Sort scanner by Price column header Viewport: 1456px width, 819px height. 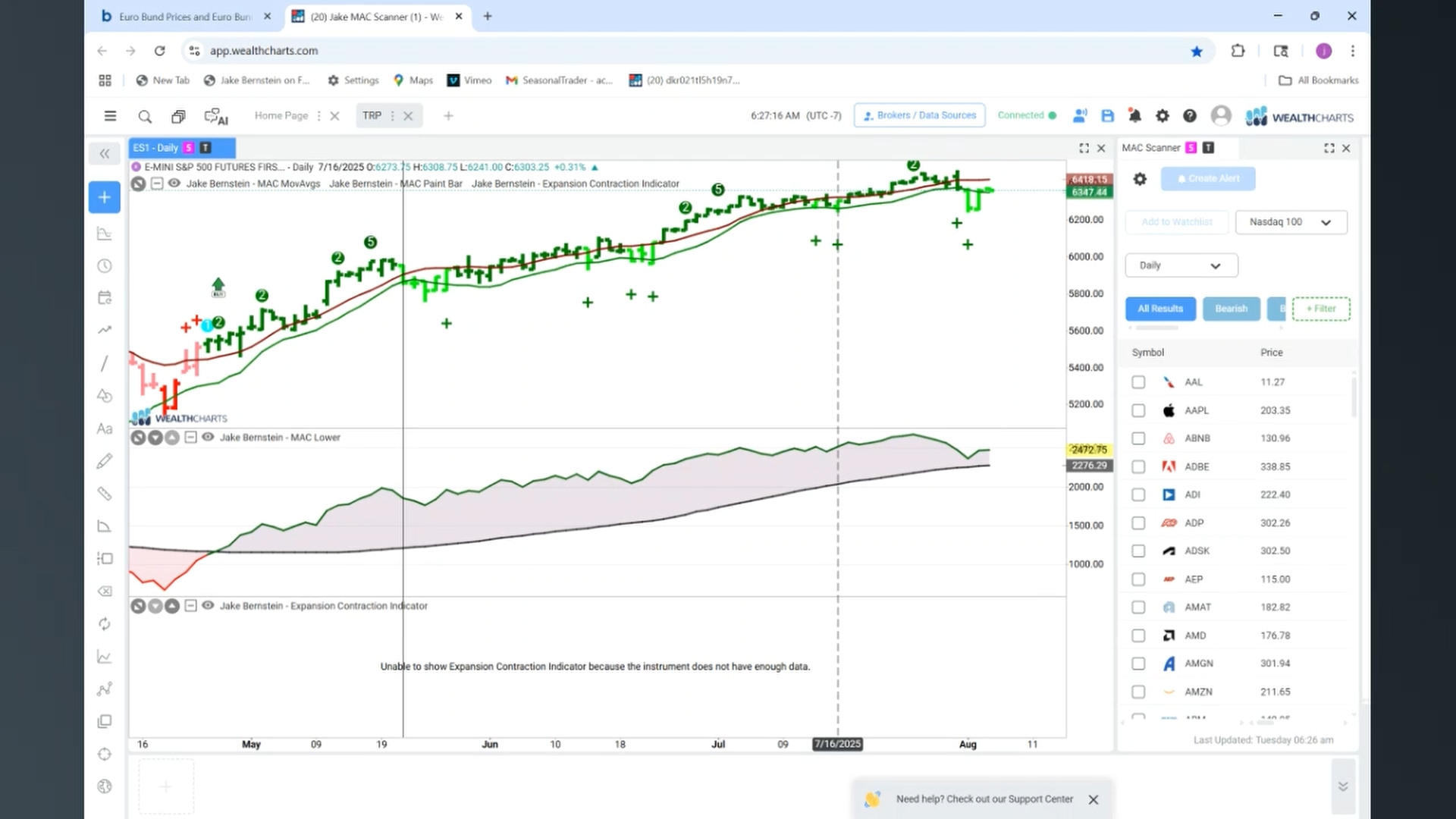click(1272, 353)
